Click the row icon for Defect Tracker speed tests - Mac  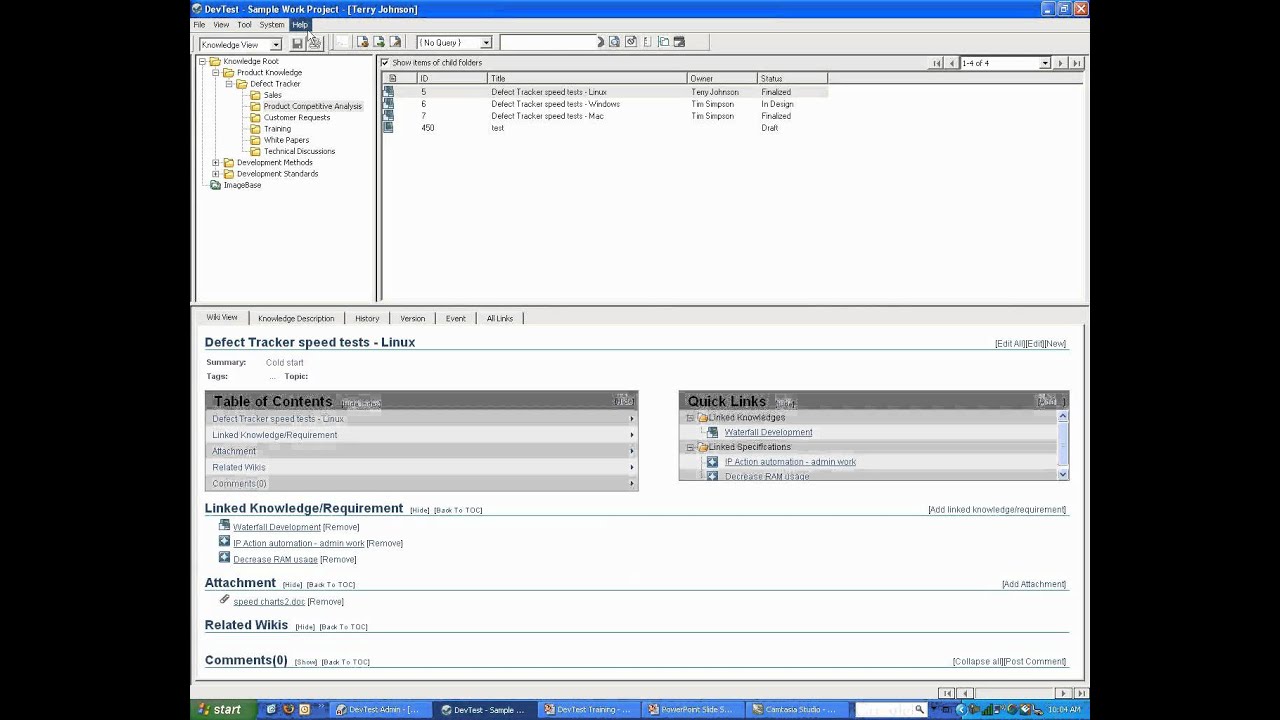(x=389, y=116)
